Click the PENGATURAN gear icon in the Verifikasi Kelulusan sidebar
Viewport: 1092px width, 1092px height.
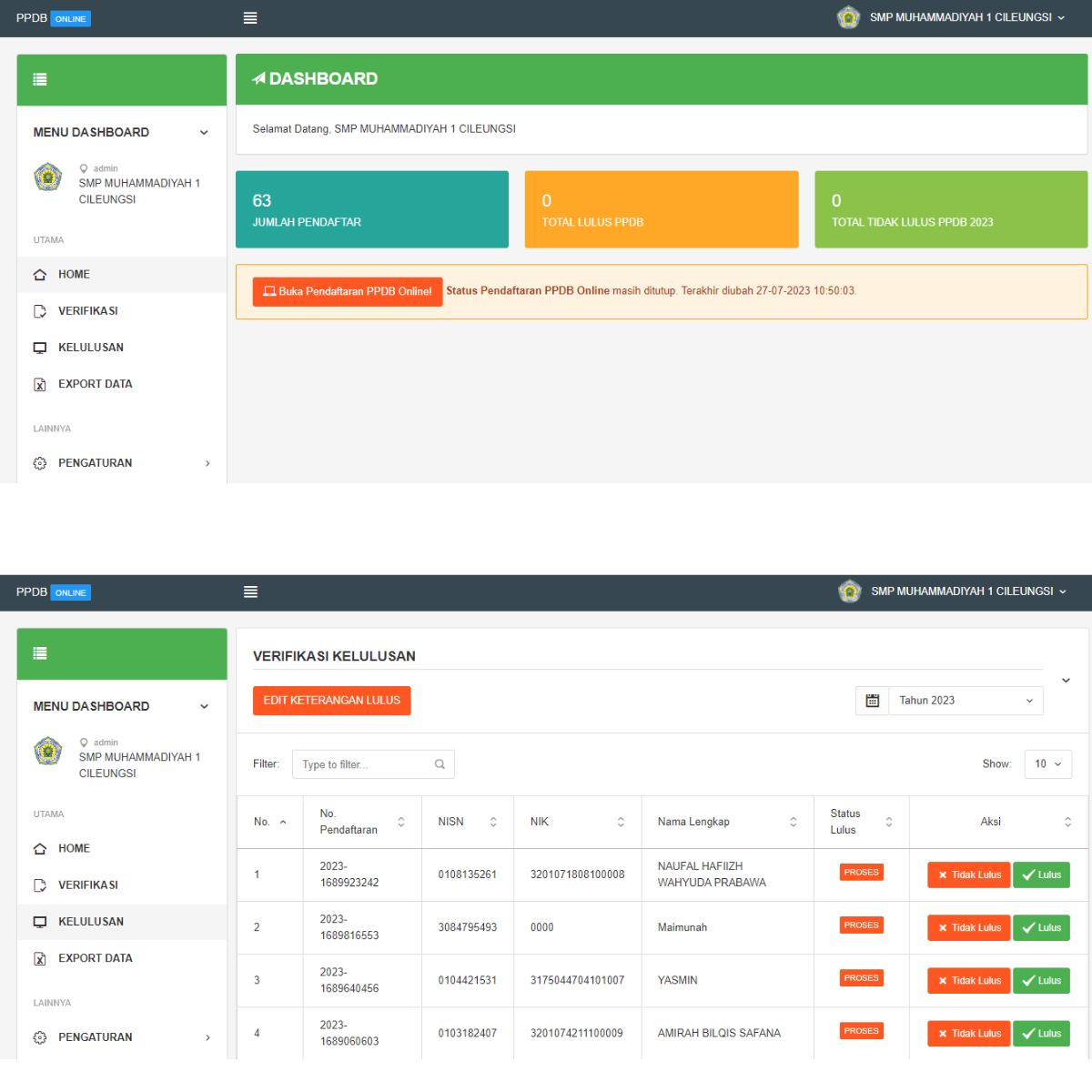[x=40, y=1037]
